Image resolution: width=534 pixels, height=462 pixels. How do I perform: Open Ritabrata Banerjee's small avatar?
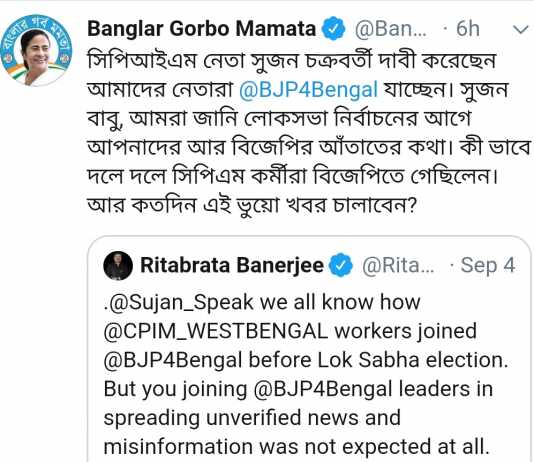118,266
